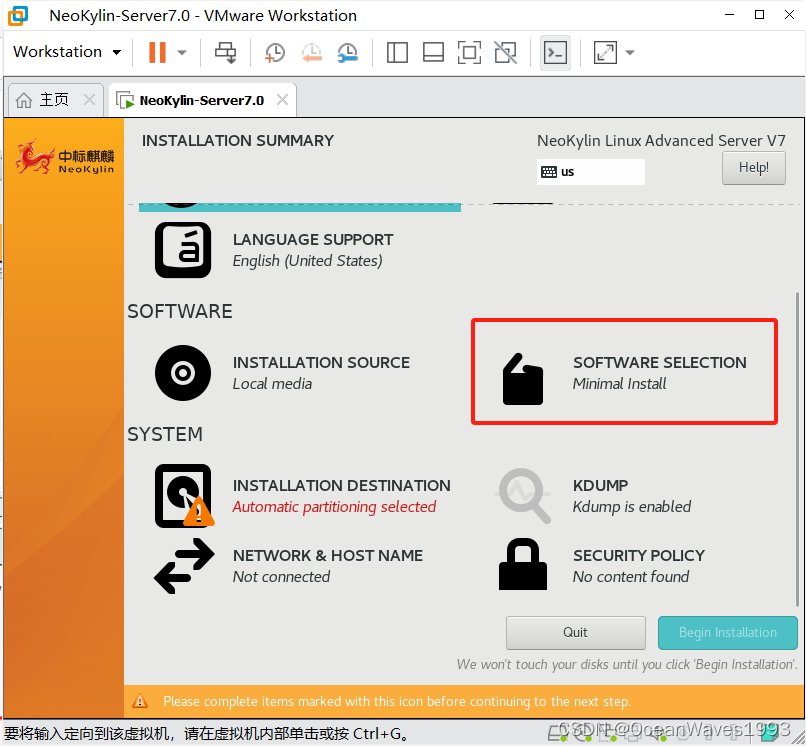Open INSTALLATION DESTINATION settings
806x746 pixels.
341,496
